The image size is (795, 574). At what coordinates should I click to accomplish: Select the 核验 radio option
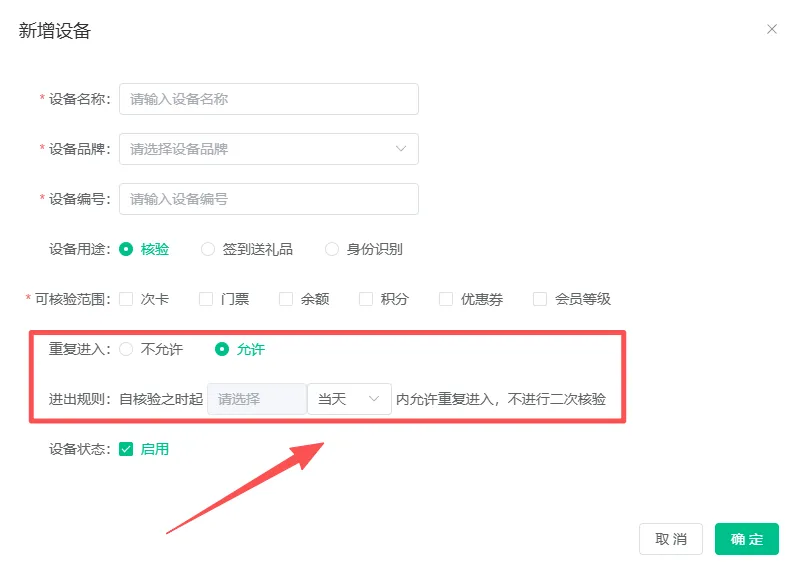(x=126, y=249)
